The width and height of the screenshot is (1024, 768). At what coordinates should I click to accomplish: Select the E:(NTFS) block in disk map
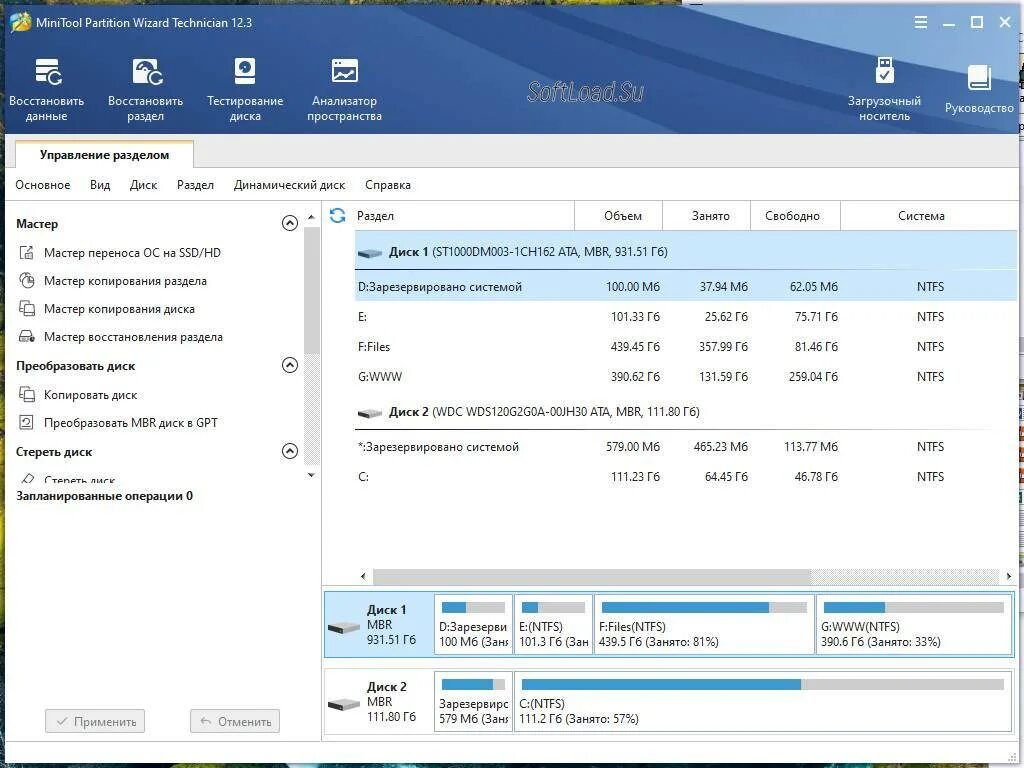pyautogui.click(x=553, y=624)
